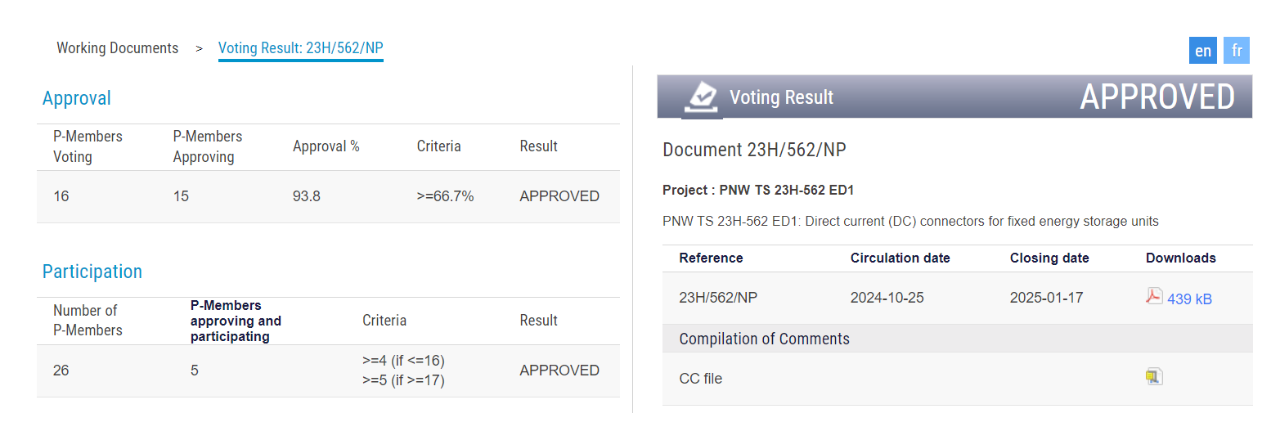Switch language to French with fr button

tap(1237, 51)
